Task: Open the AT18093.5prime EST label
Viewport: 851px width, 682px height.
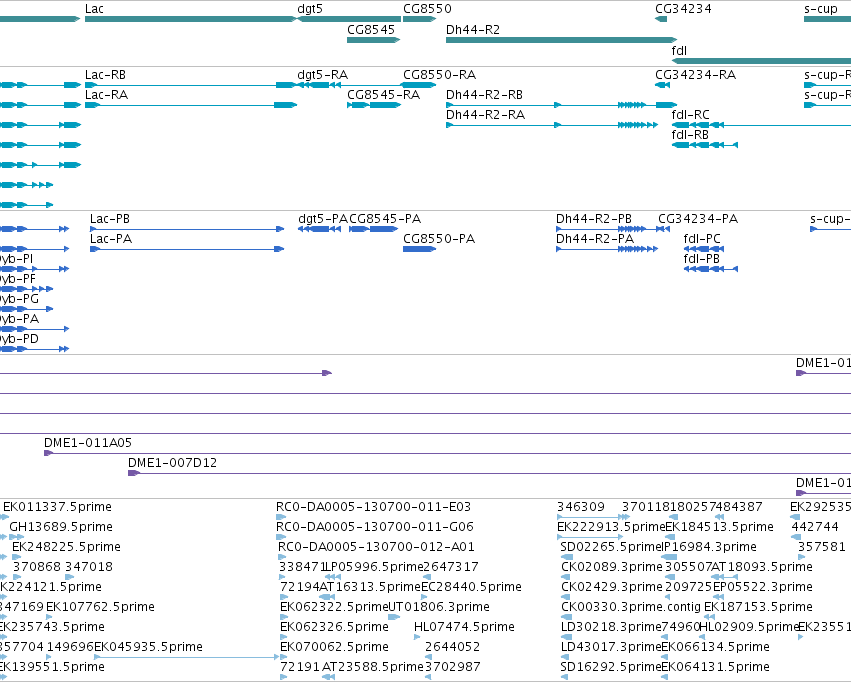Action: pyautogui.click(x=761, y=567)
